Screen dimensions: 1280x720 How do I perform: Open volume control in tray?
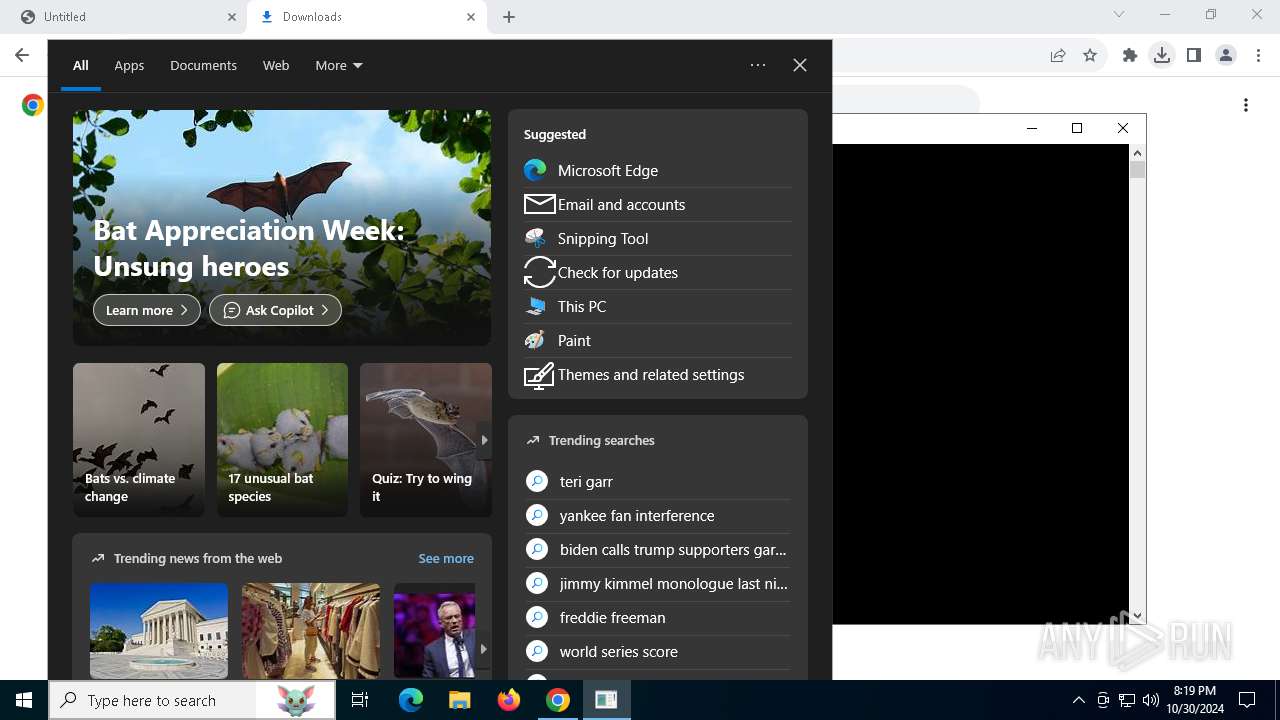1151,700
